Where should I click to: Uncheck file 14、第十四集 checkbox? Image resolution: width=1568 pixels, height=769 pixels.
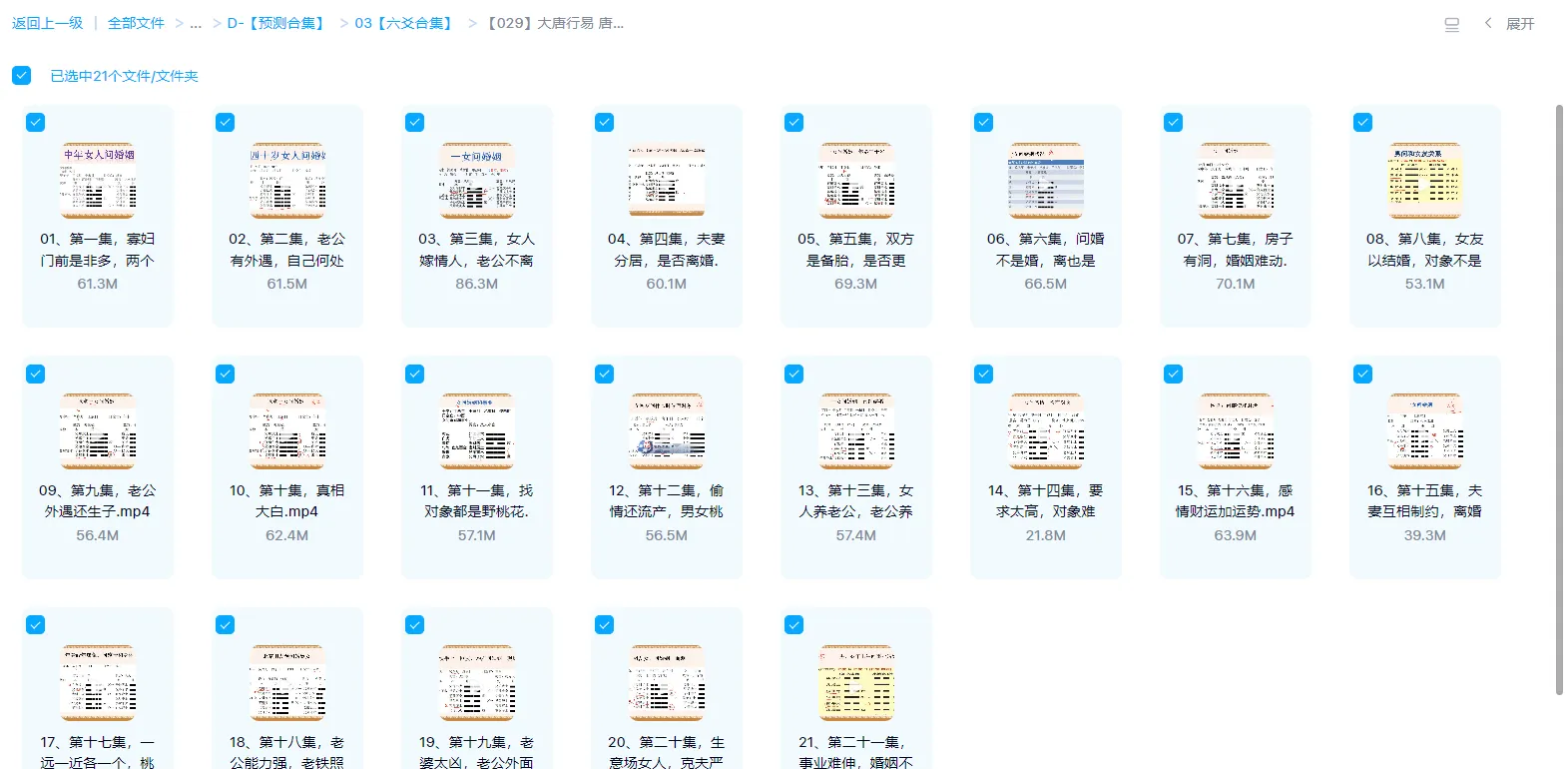(984, 374)
